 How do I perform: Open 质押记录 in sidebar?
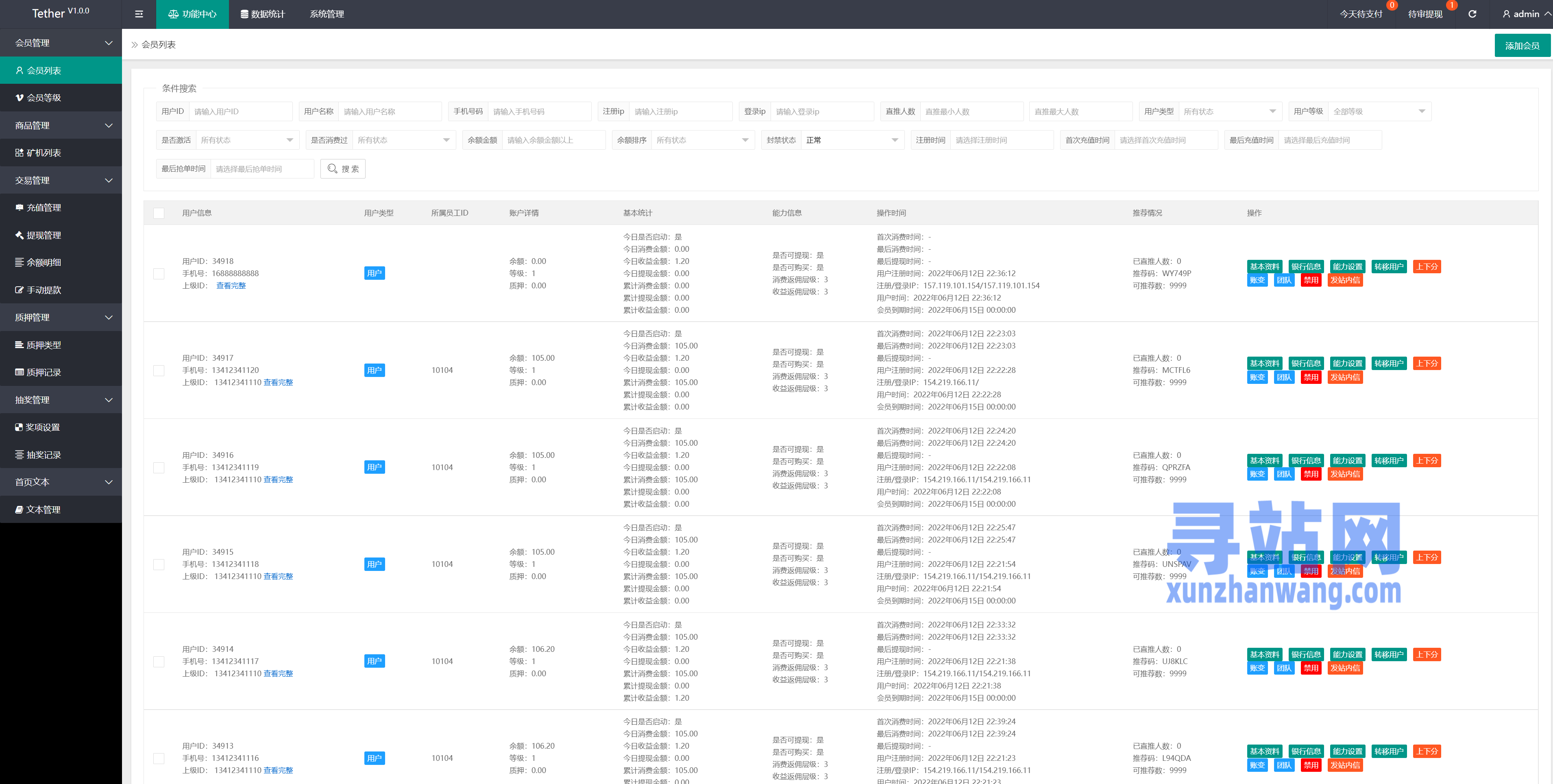point(61,372)
